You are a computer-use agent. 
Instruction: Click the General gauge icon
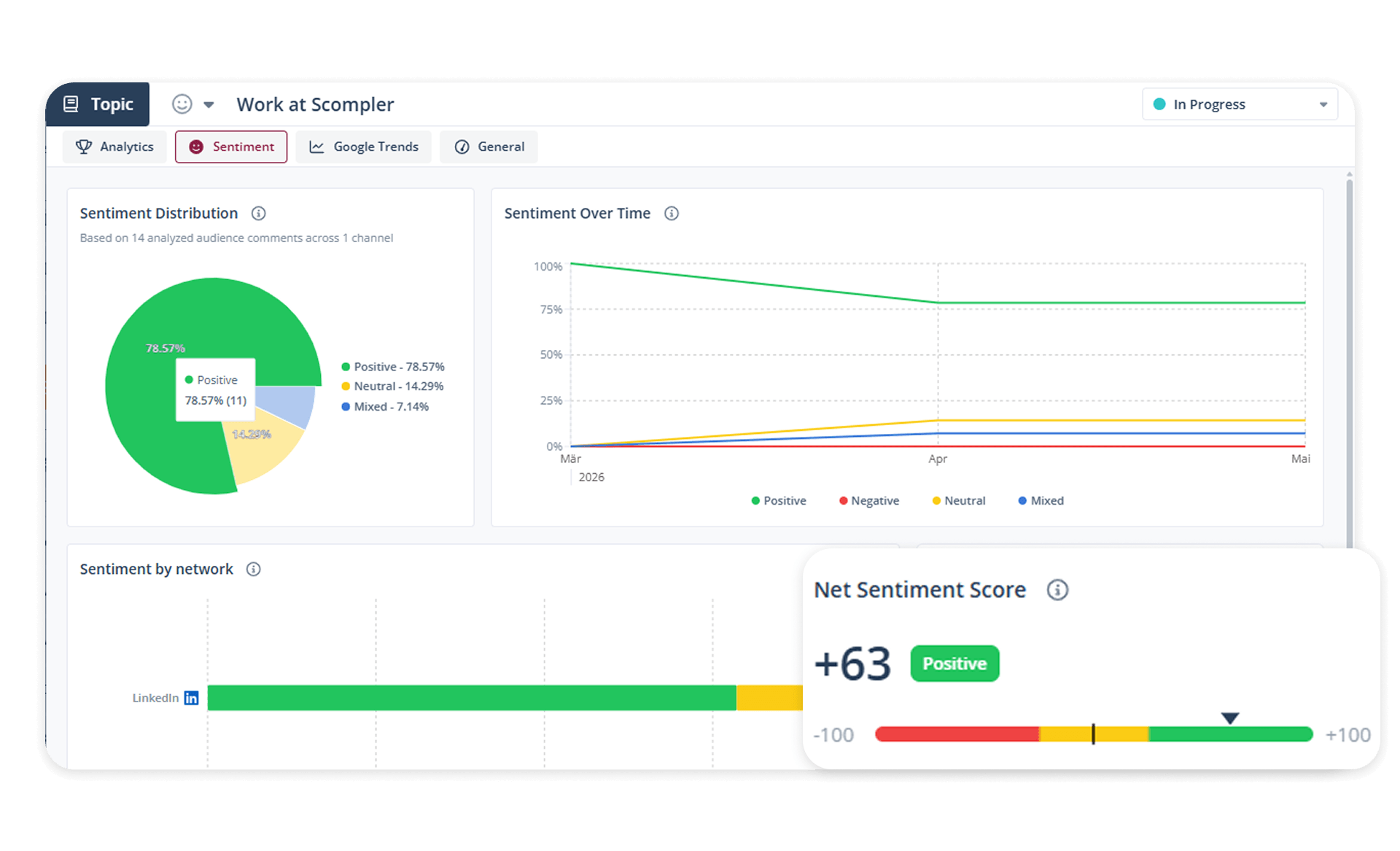[x=462, y=147]
